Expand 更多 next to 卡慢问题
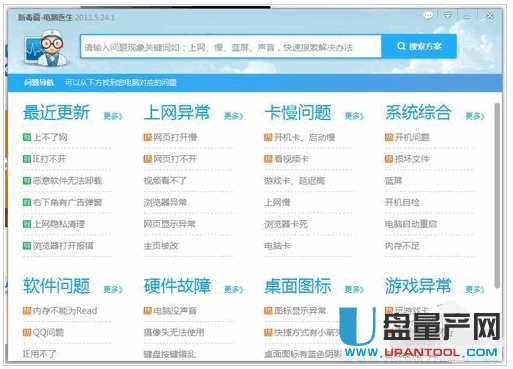 [354, 116]
